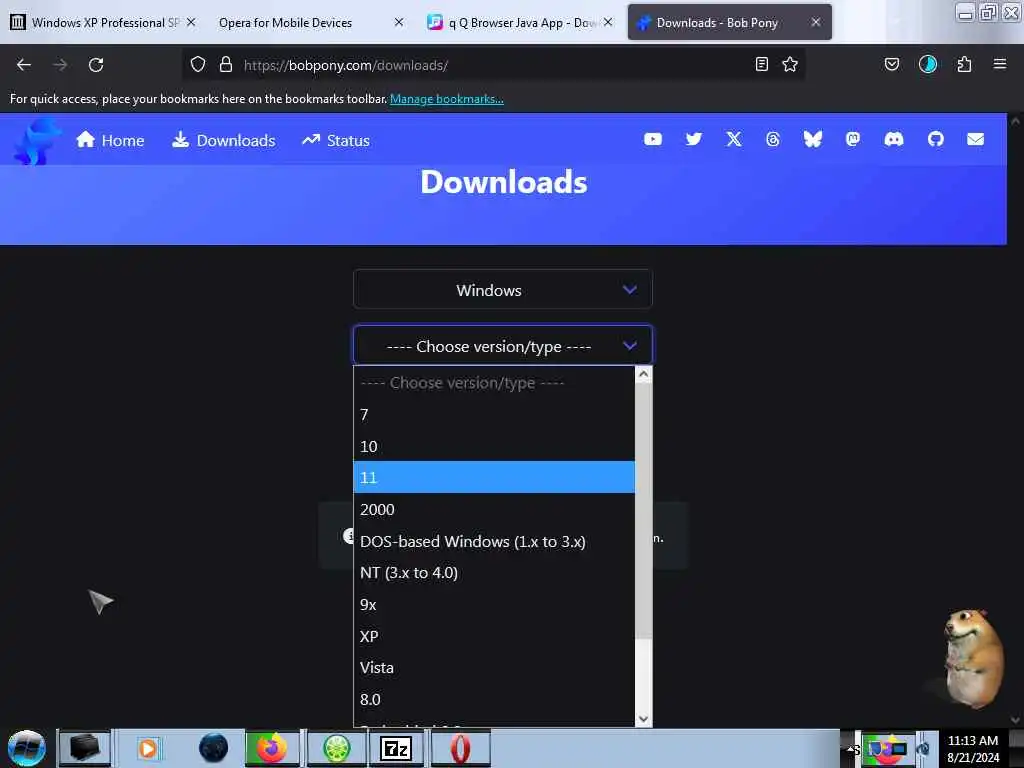
Task: Open the Bluesky butterfly icon link
Action: 812,139
